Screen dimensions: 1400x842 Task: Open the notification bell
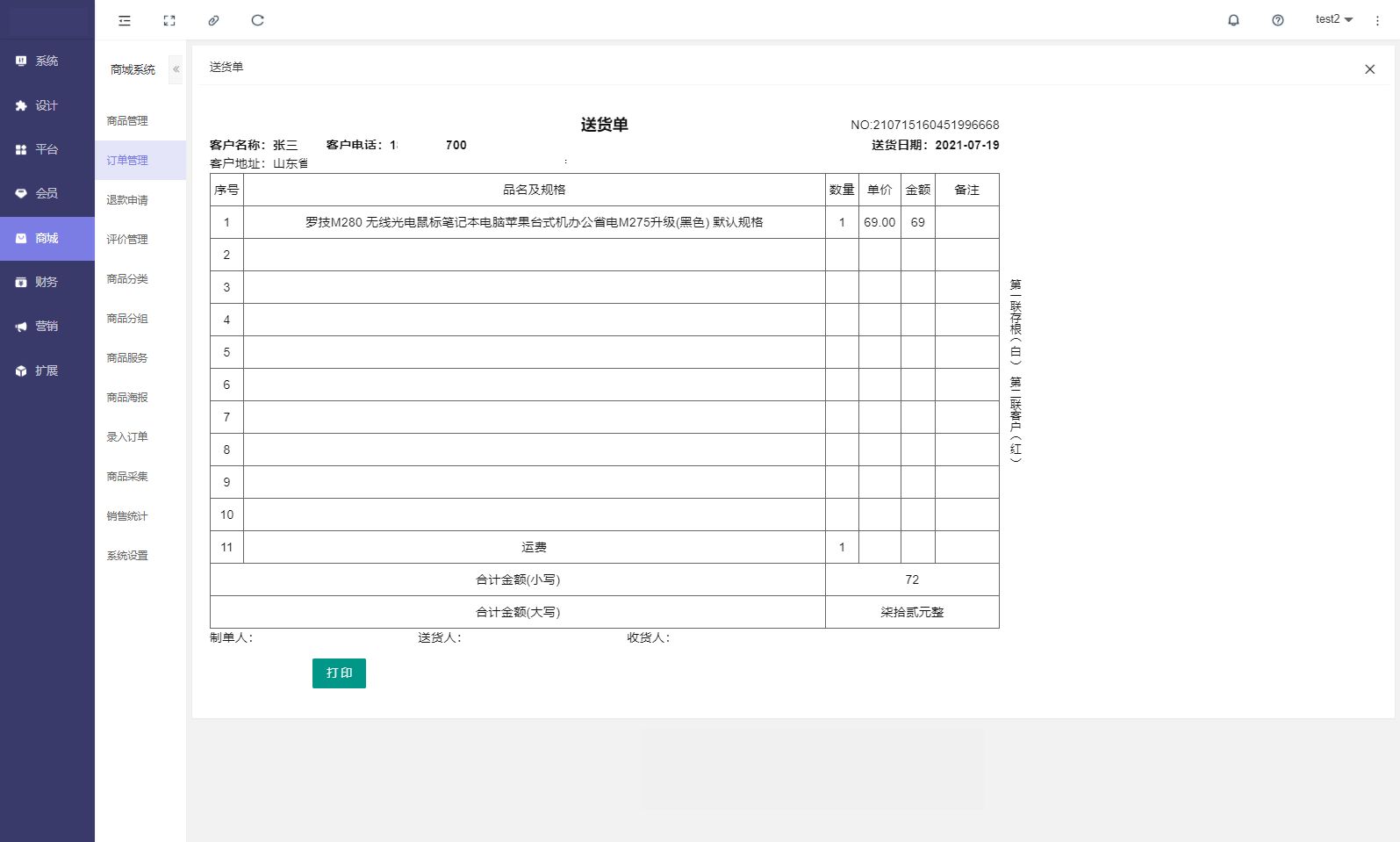click(x=1233, y=20)
